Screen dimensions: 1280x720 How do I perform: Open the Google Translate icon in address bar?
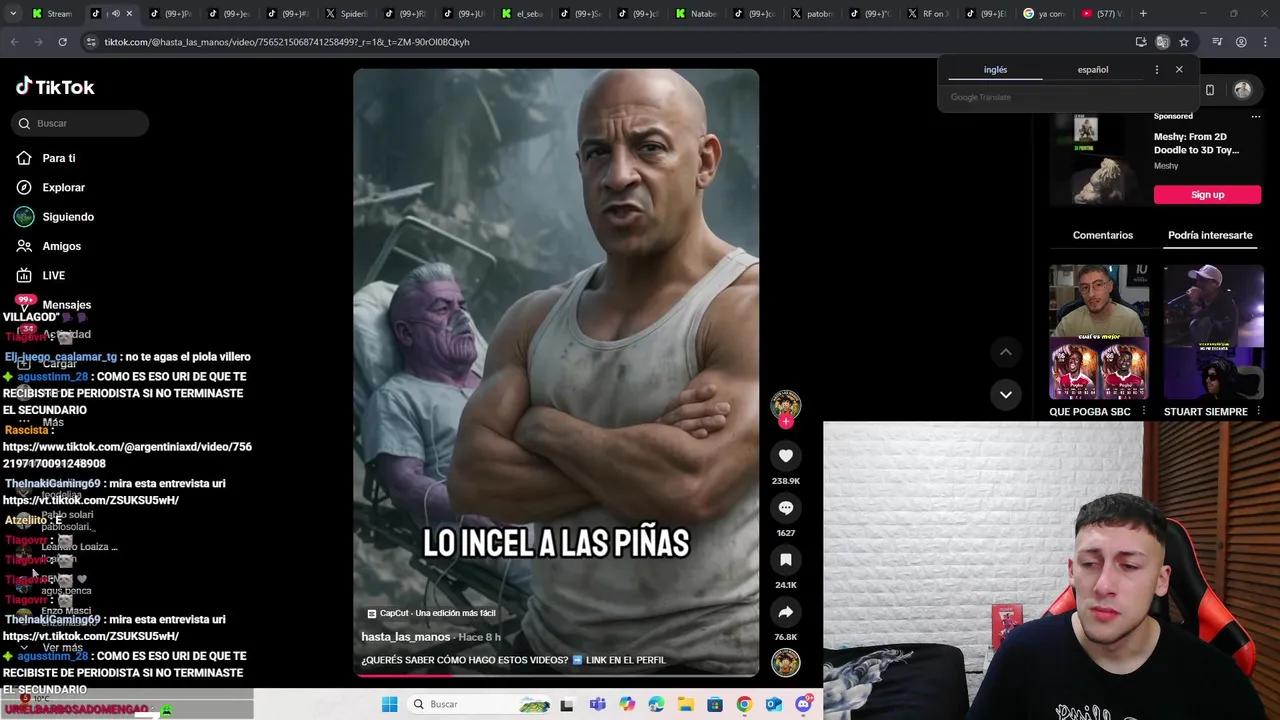tap(1162, 42)
